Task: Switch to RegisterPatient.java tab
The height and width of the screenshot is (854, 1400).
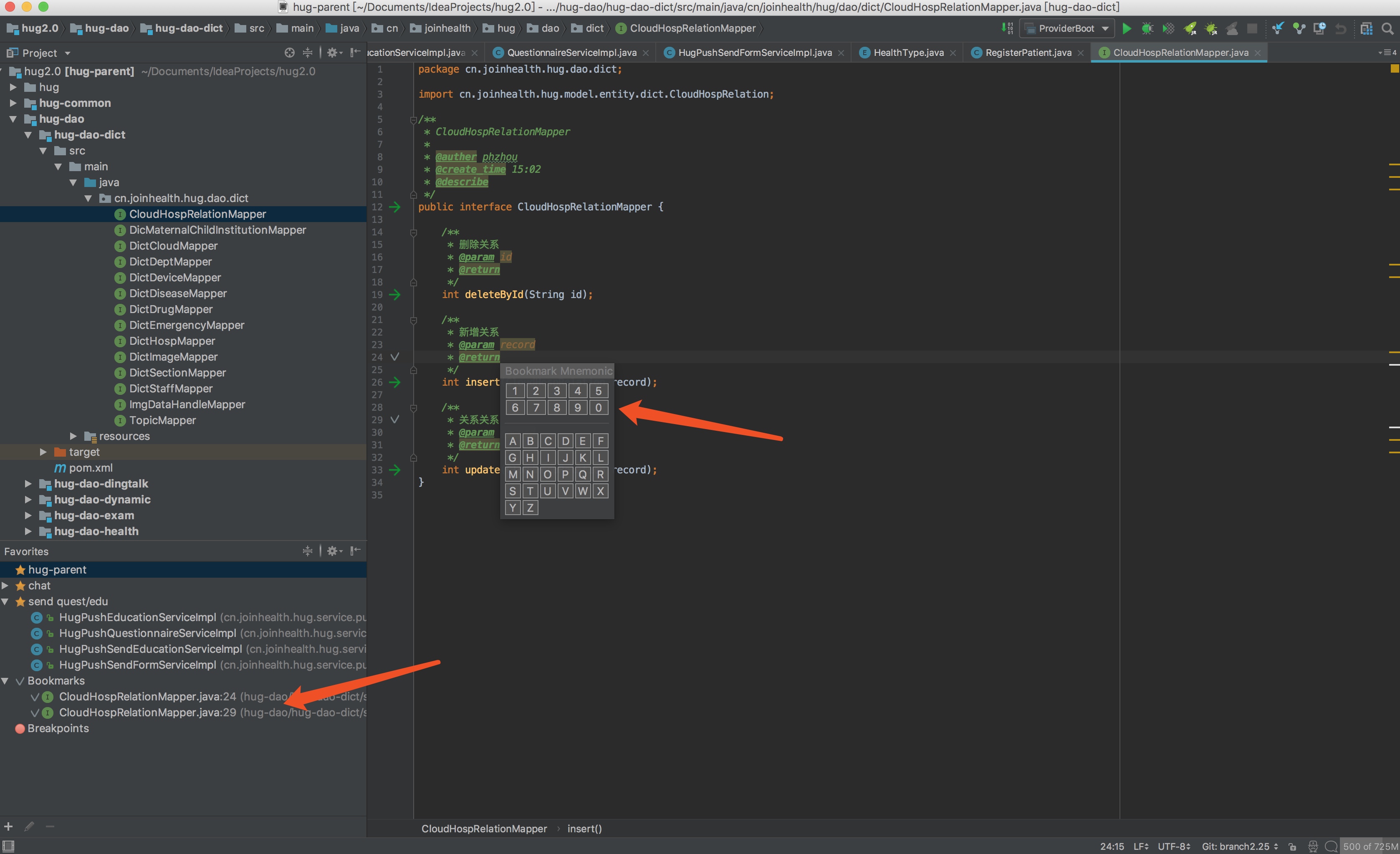Action: 1028,53
